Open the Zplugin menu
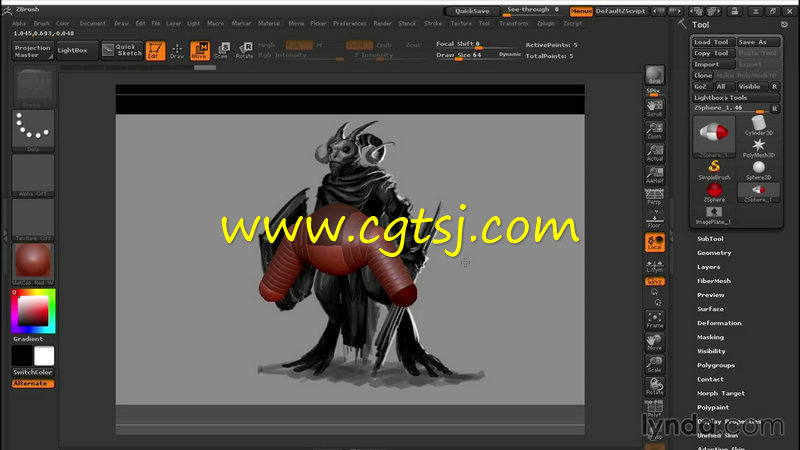Image resolution: width=800 pixels, height=450 pixels. tap(545, 23)
